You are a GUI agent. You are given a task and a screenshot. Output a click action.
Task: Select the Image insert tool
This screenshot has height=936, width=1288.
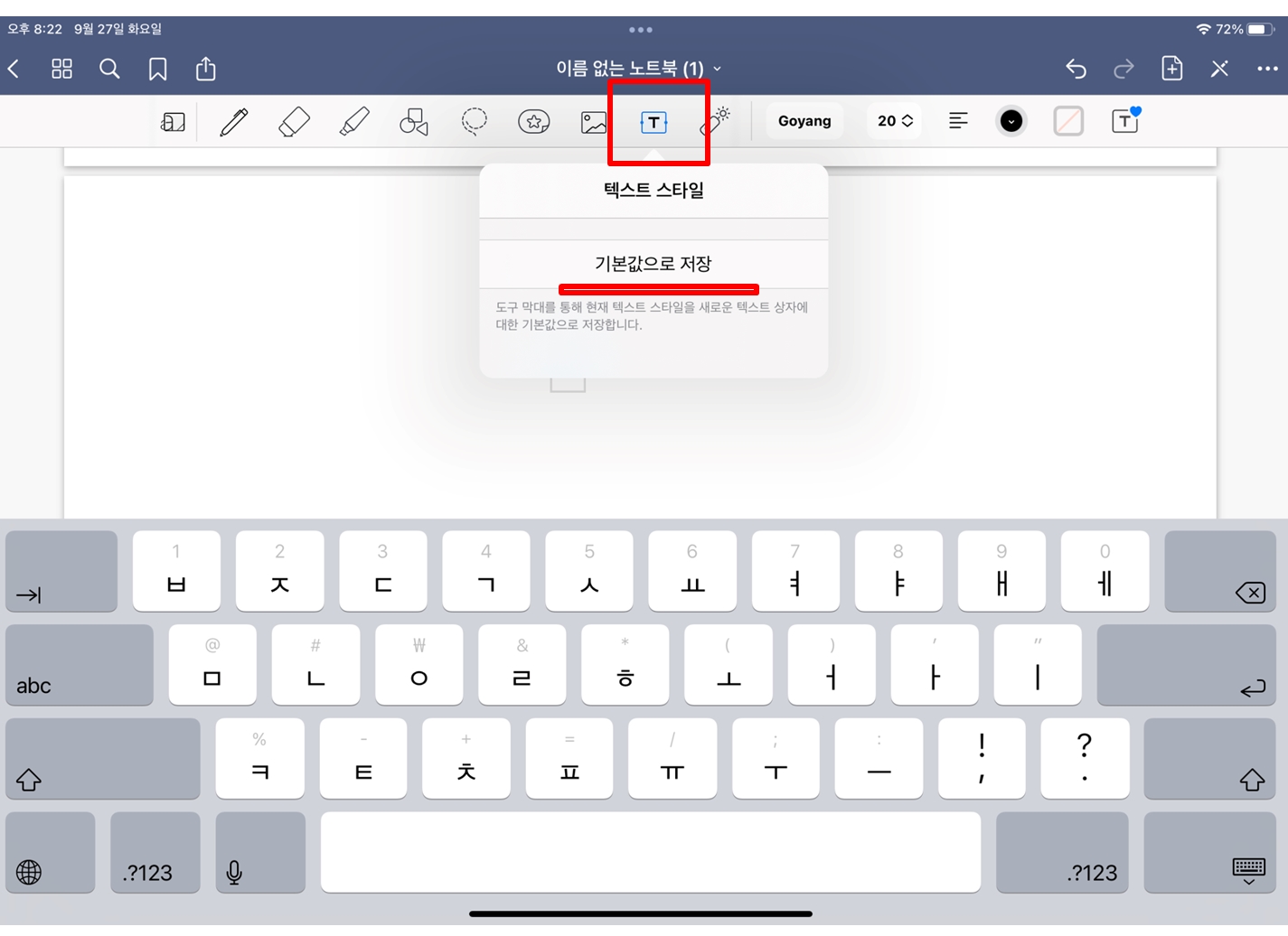(x=594, y=122)
